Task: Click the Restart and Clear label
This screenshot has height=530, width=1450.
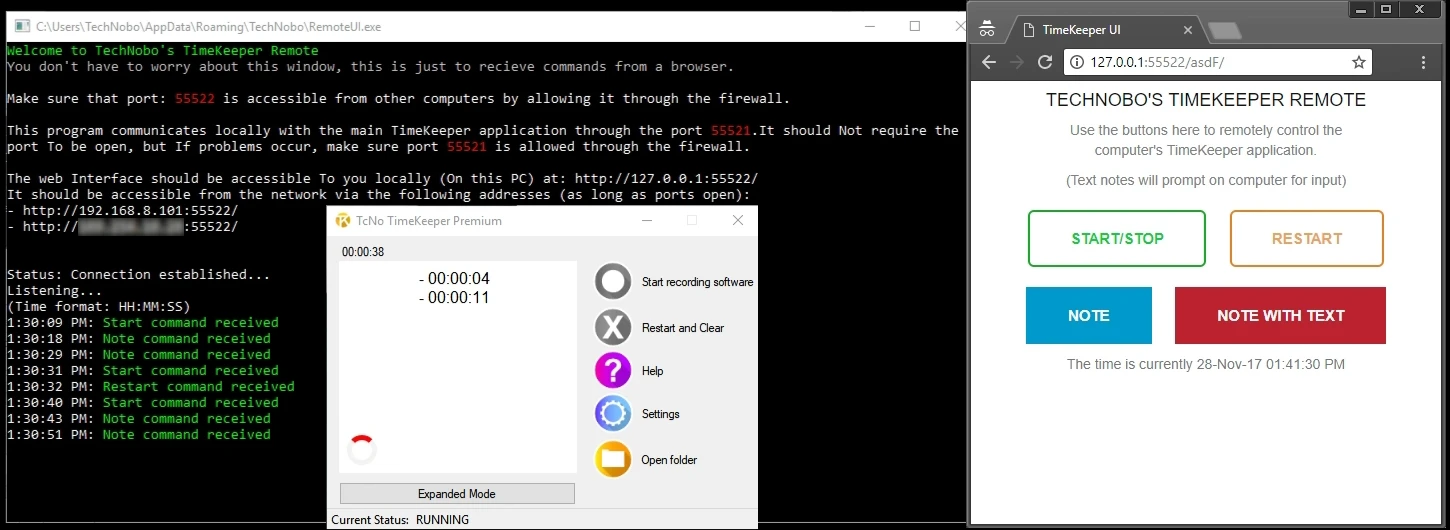Action: 683,328
